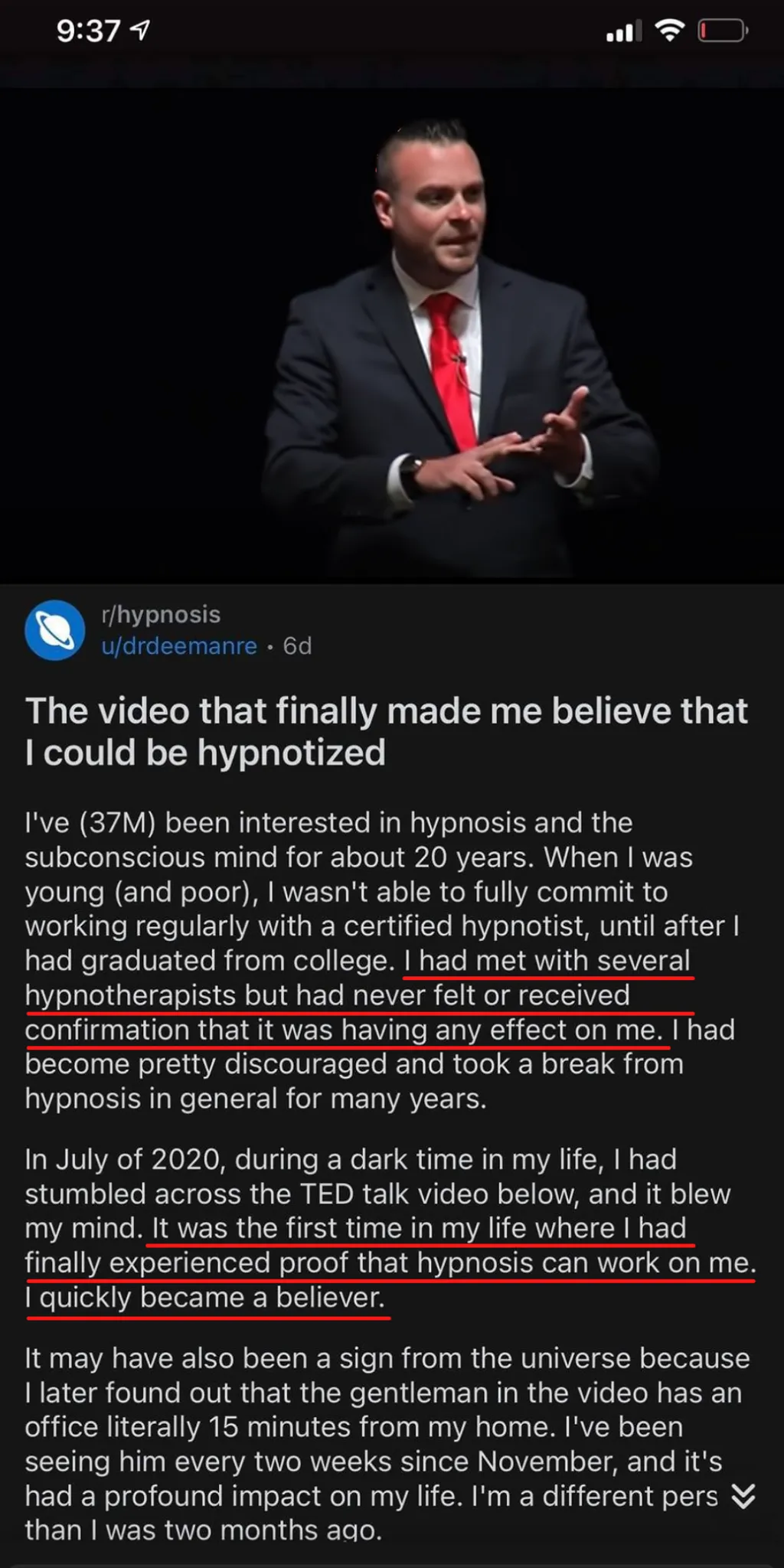Tap the r/hypnosis planet avatar icon
The width and height of the screenshot is (784, 1568).
[54, 630]
